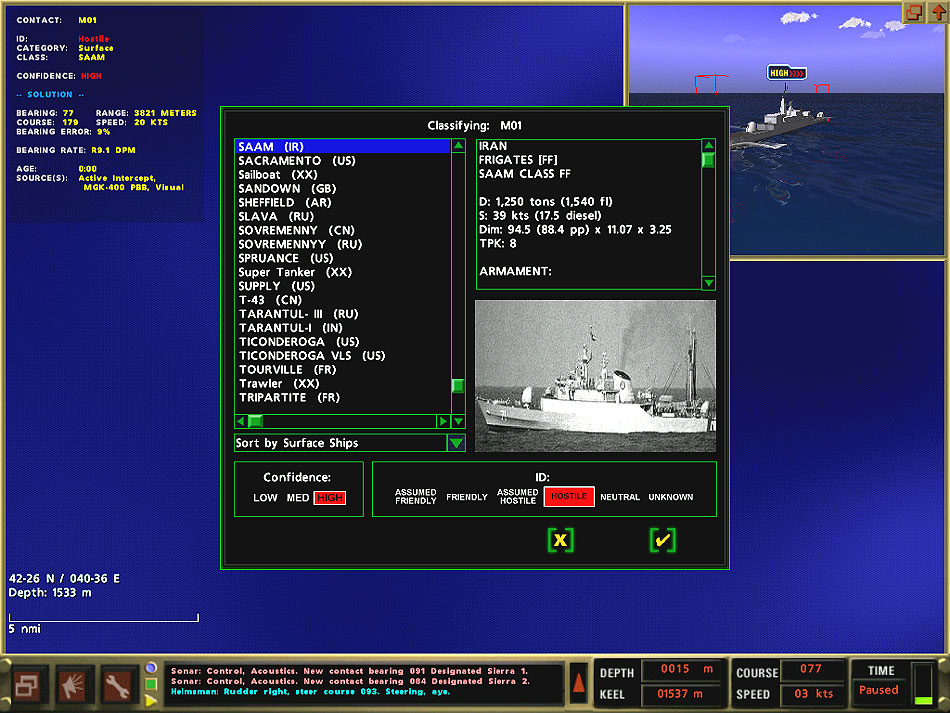Click the explosion weapons icon in bottom bar
This screenshot has width=950, height=713.
pyautogui.click(x=74, y=685)
